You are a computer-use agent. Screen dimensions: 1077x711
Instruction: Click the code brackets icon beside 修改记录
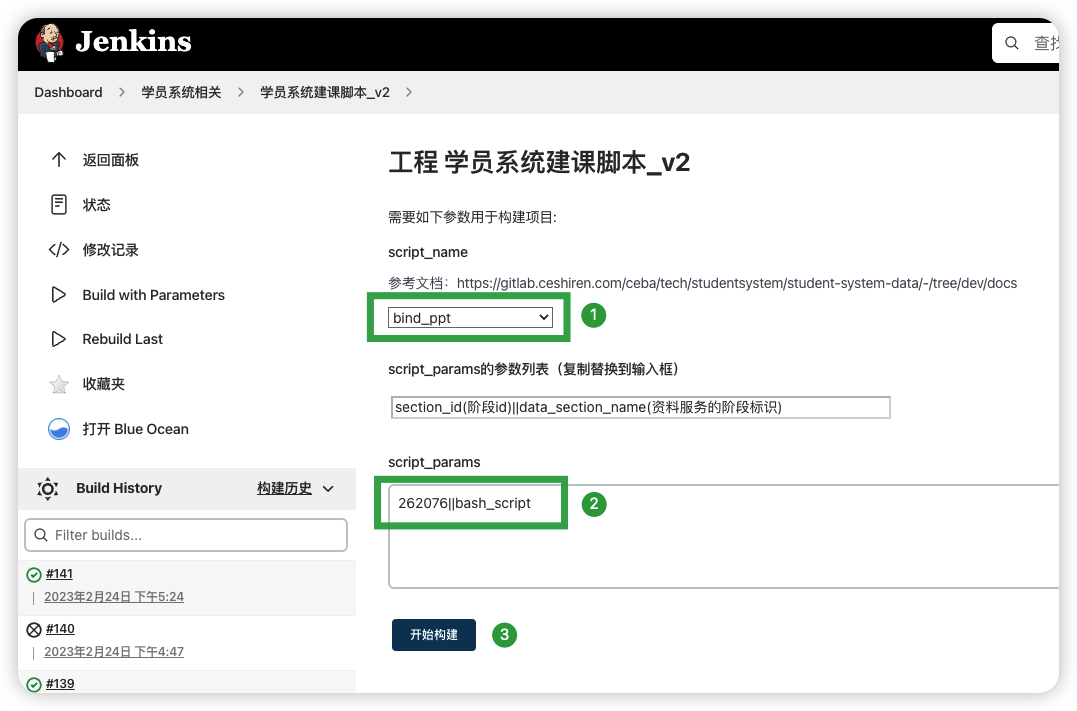pos(59,250)
